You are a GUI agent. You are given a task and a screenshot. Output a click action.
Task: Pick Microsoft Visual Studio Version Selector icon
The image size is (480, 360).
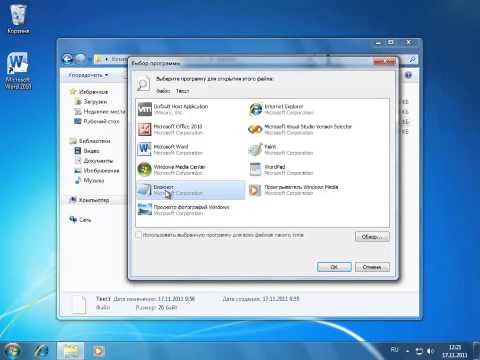256,129
